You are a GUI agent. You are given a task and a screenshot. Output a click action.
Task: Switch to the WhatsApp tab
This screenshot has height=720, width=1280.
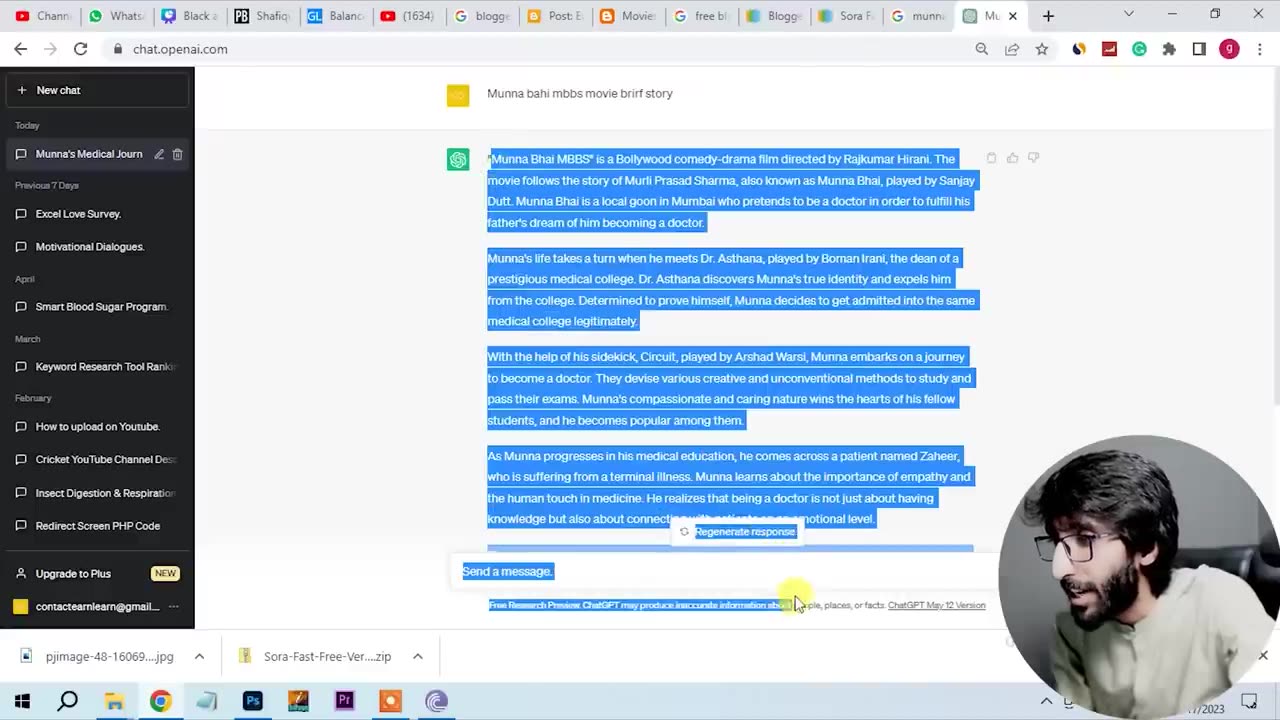[116, 16]
